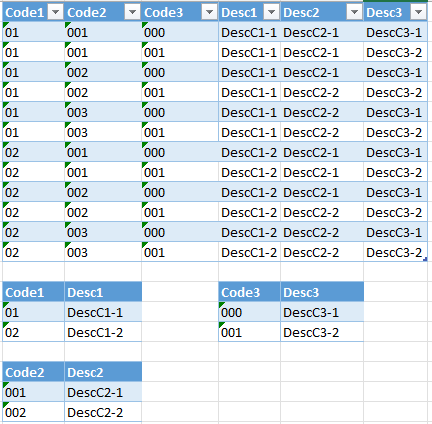
Task: Select cell 002 in the Code2 lookup table
Action: pos(33,412)
